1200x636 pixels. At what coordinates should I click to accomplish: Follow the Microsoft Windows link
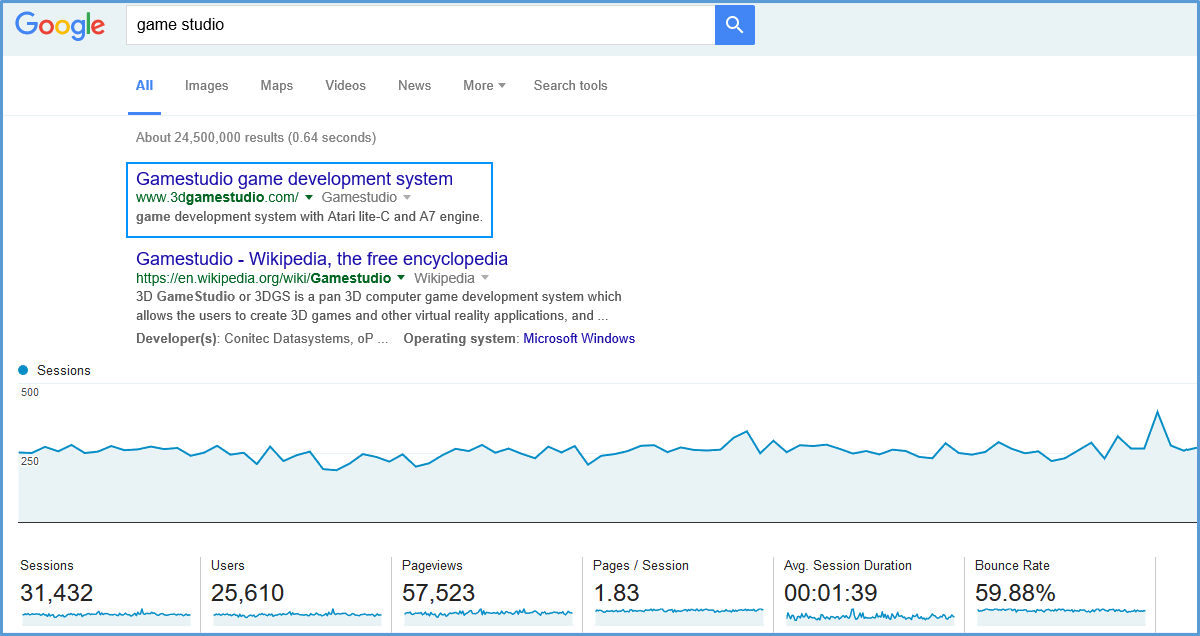coord(579,339)
